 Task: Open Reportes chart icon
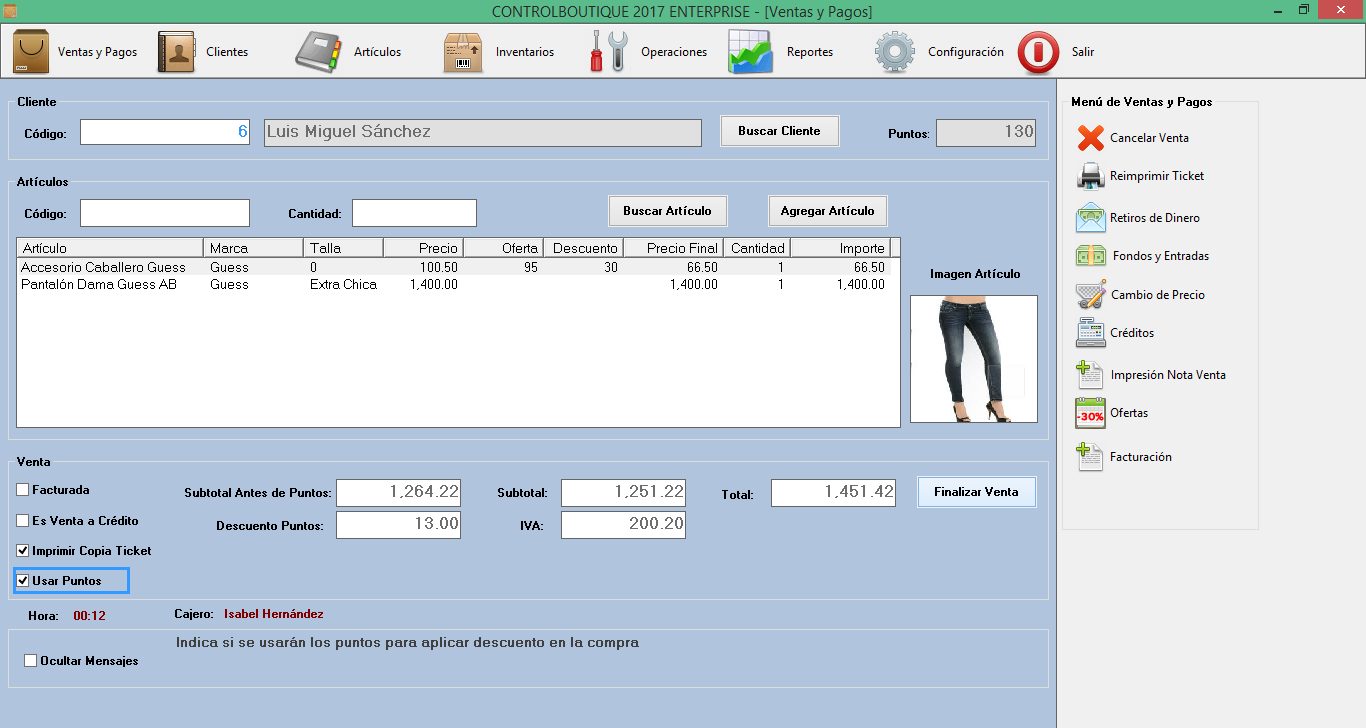click(750, 52)
